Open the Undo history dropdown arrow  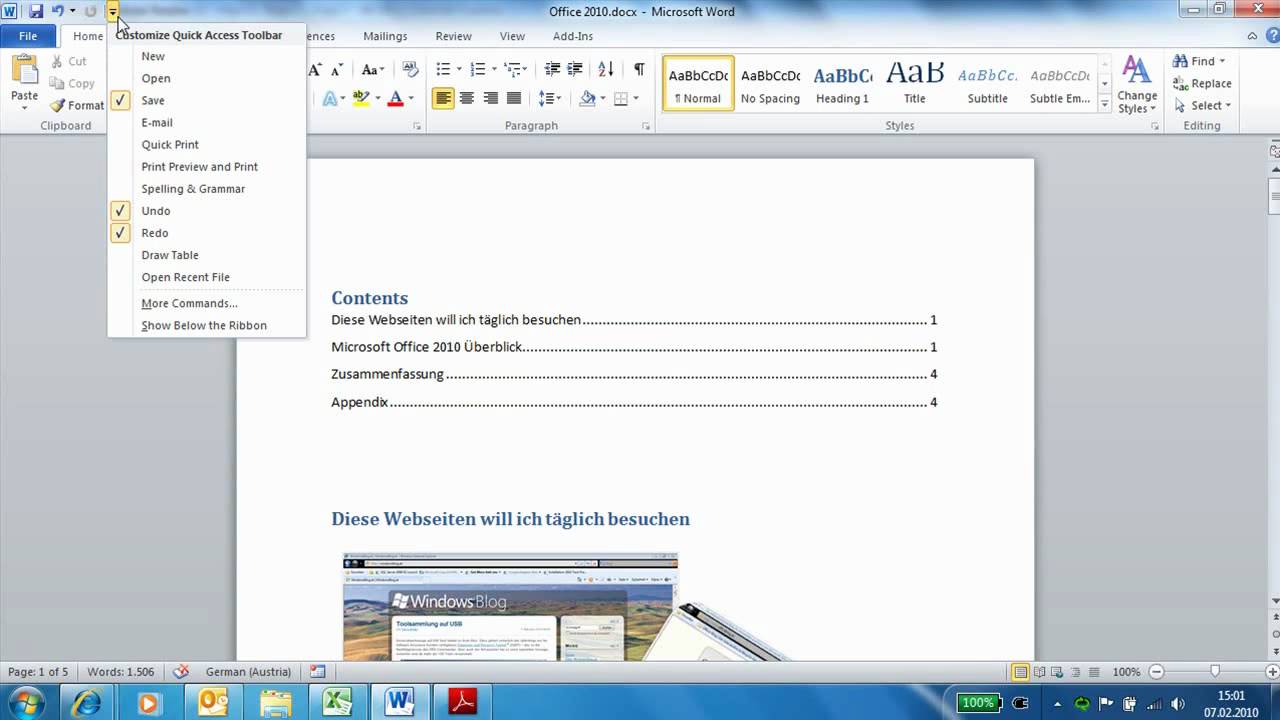[x=72, y=11]
